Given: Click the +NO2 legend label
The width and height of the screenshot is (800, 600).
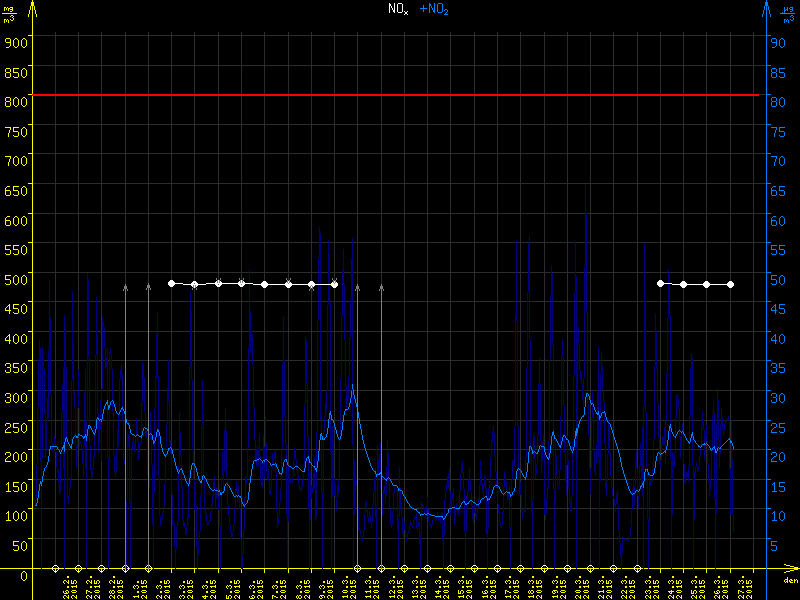Looking at the screenshot, I should click(433, 9).
